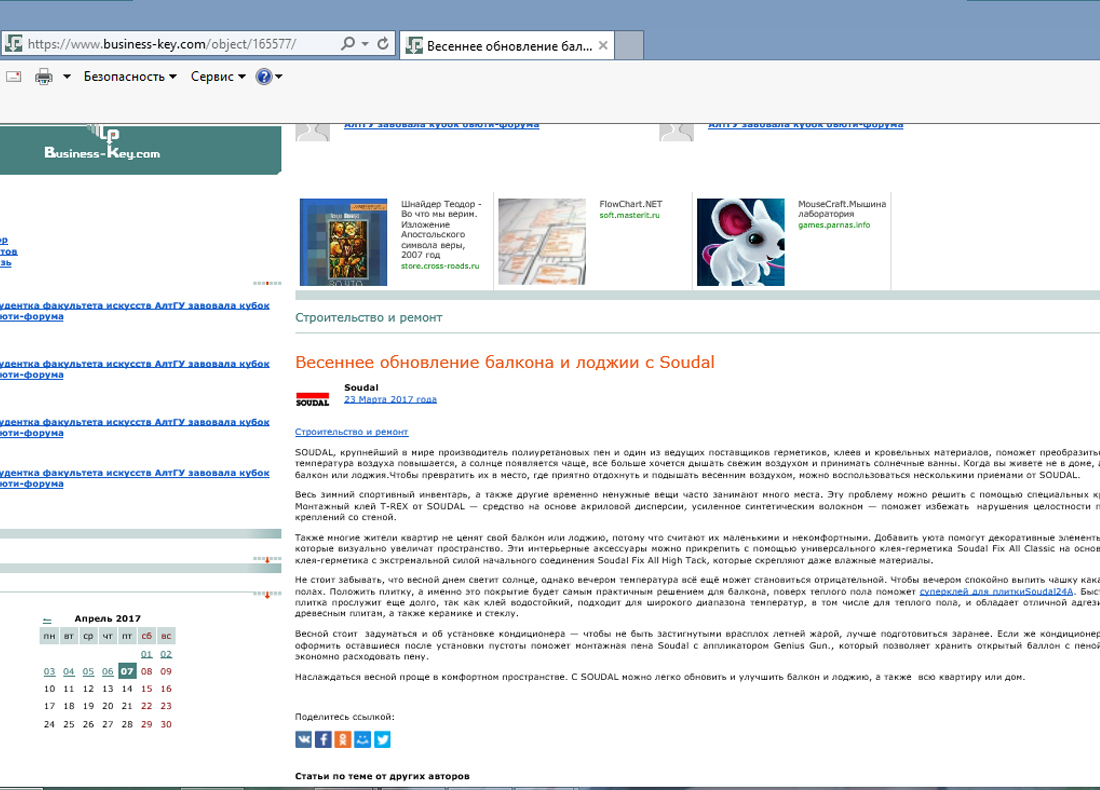Click the article title 'Весеннее обновление балкона'
The height and width of the screenshot is (790, 1100).
pyautogui.click(x=504, y=362)
